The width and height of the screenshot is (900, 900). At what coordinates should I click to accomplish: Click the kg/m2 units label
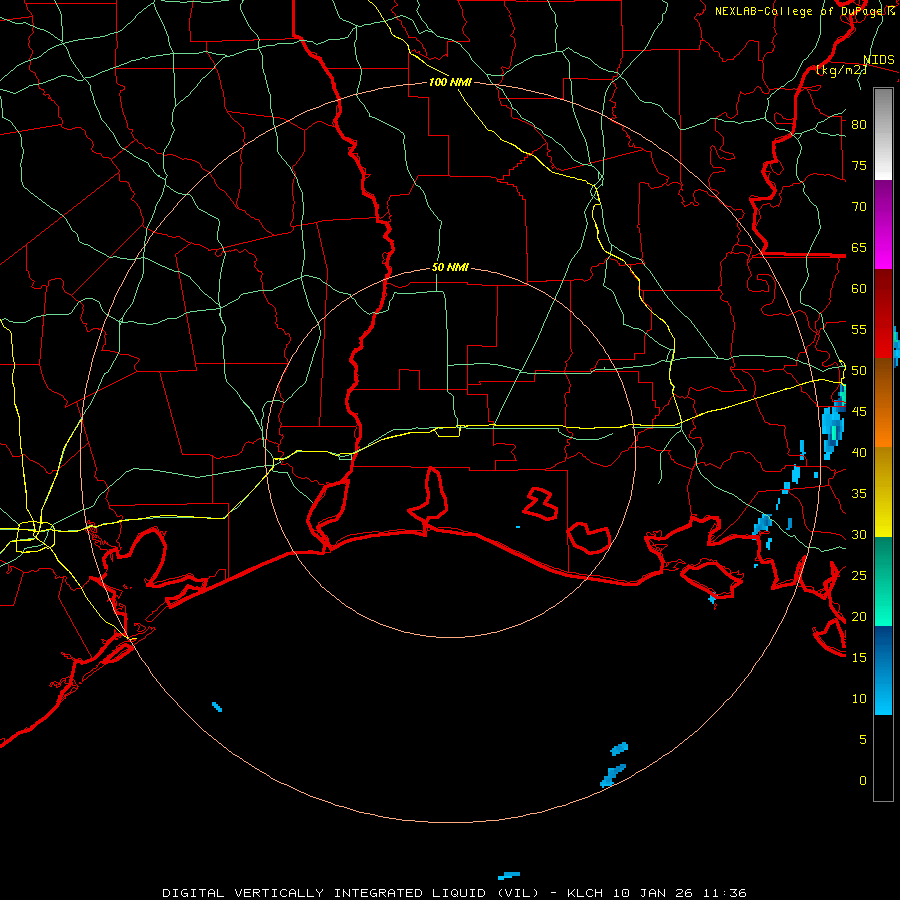[841, 70]
